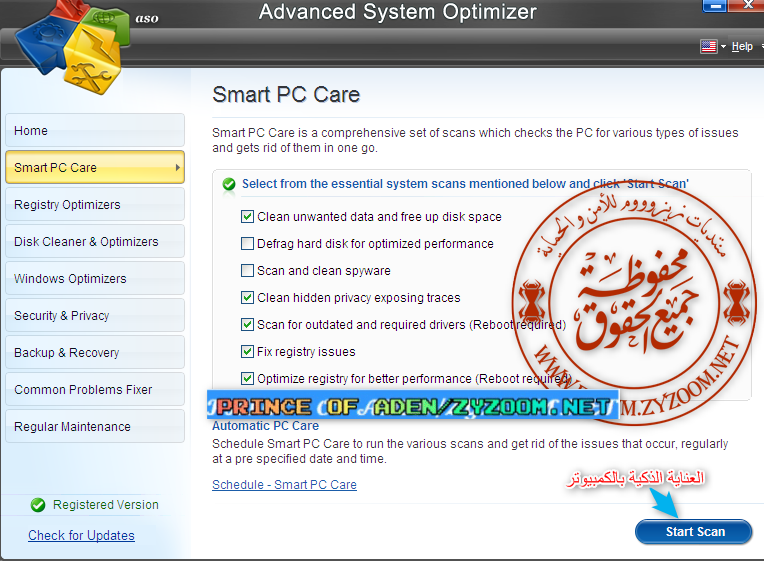
Task: Click the Automatic PC Care heading
Action: (265, 426)
